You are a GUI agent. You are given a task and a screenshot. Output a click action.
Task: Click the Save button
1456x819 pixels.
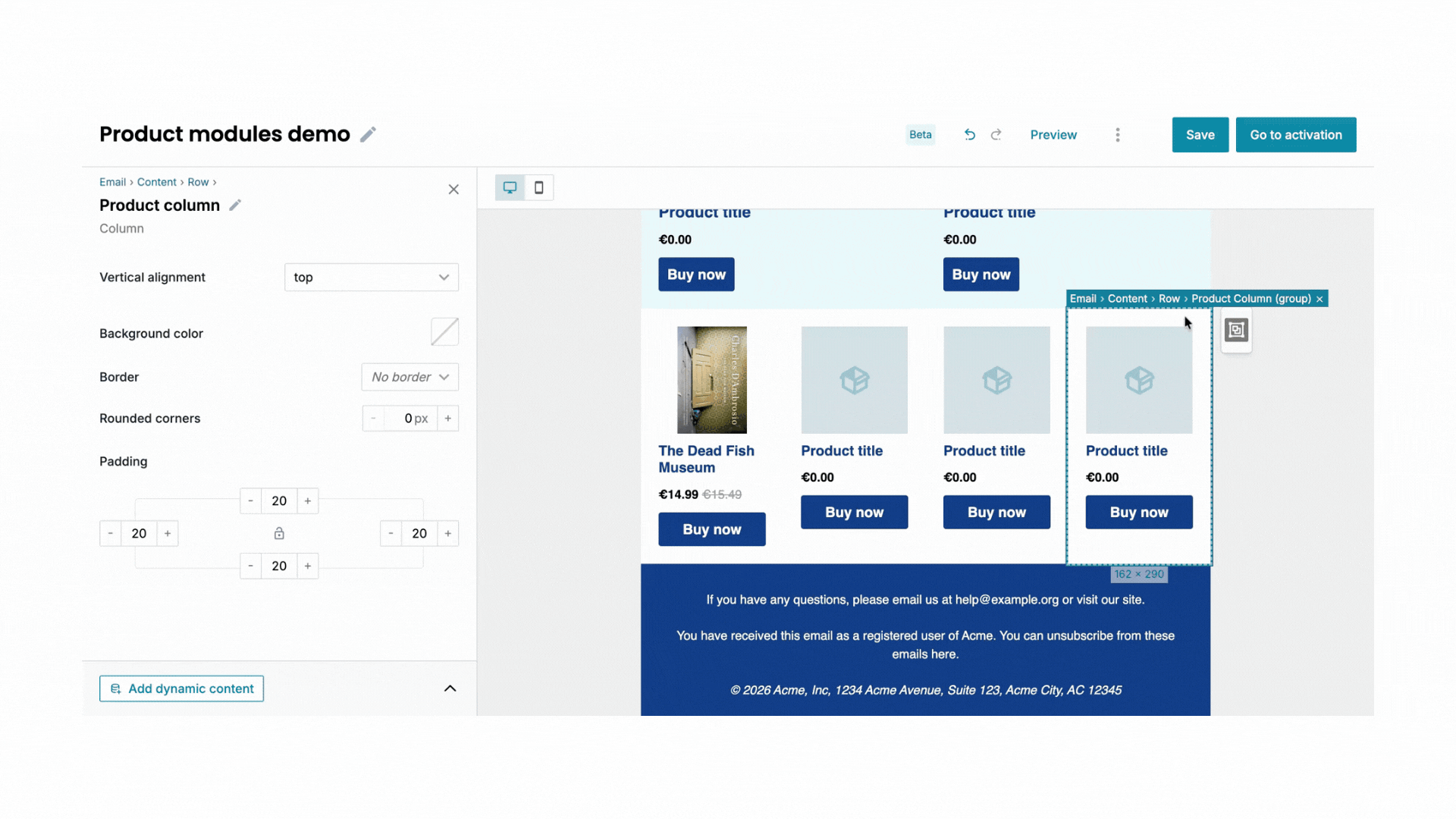(x=1200, y=134)
